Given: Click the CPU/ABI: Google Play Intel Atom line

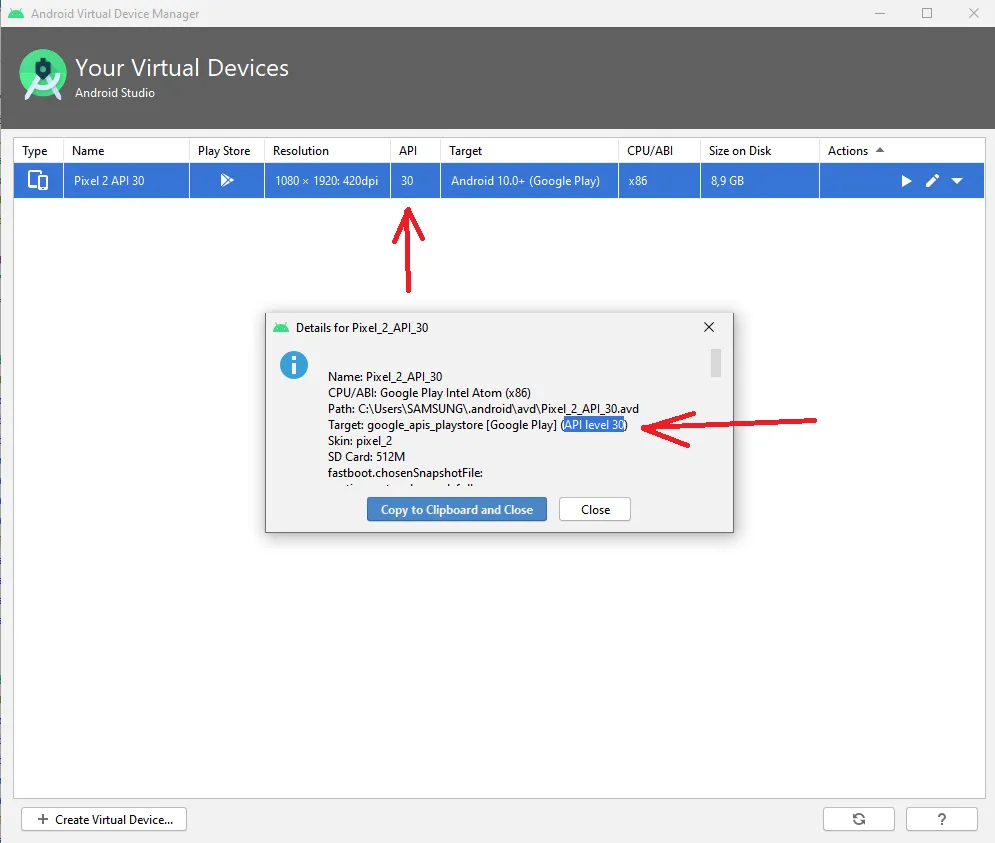Looking at the screenshot, I should (429, 392).
